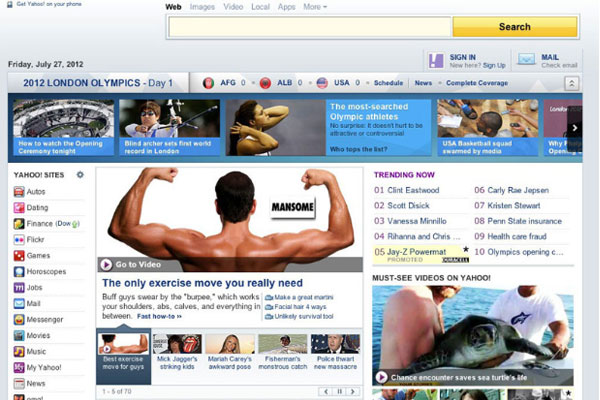The height and width of the screenshot is (400, 600).
Task: Open Who tops the list? link
Action: pyautogui.click(x=359, y=149)
